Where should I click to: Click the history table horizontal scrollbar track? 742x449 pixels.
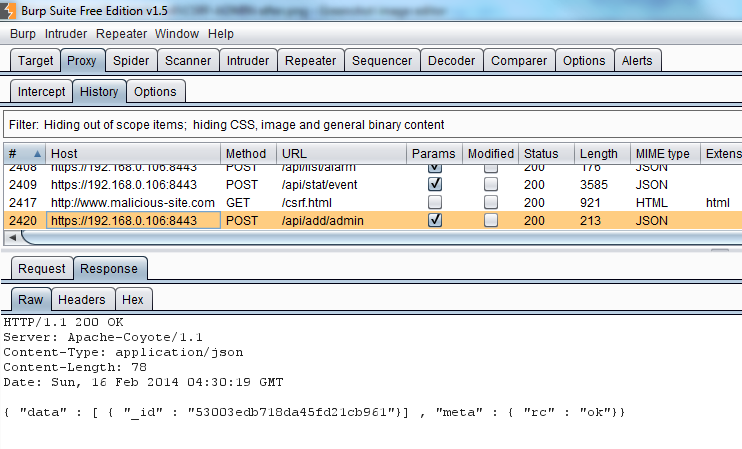[x=383, y=238]
